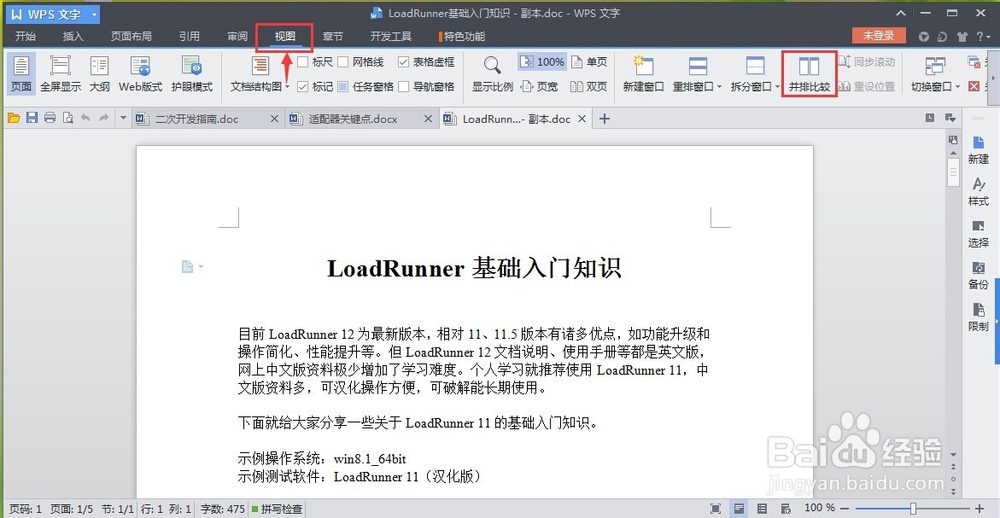Expand the 拆分窗口 dropdown arrow
1000x518 pixels.
[x=777, y=87]
